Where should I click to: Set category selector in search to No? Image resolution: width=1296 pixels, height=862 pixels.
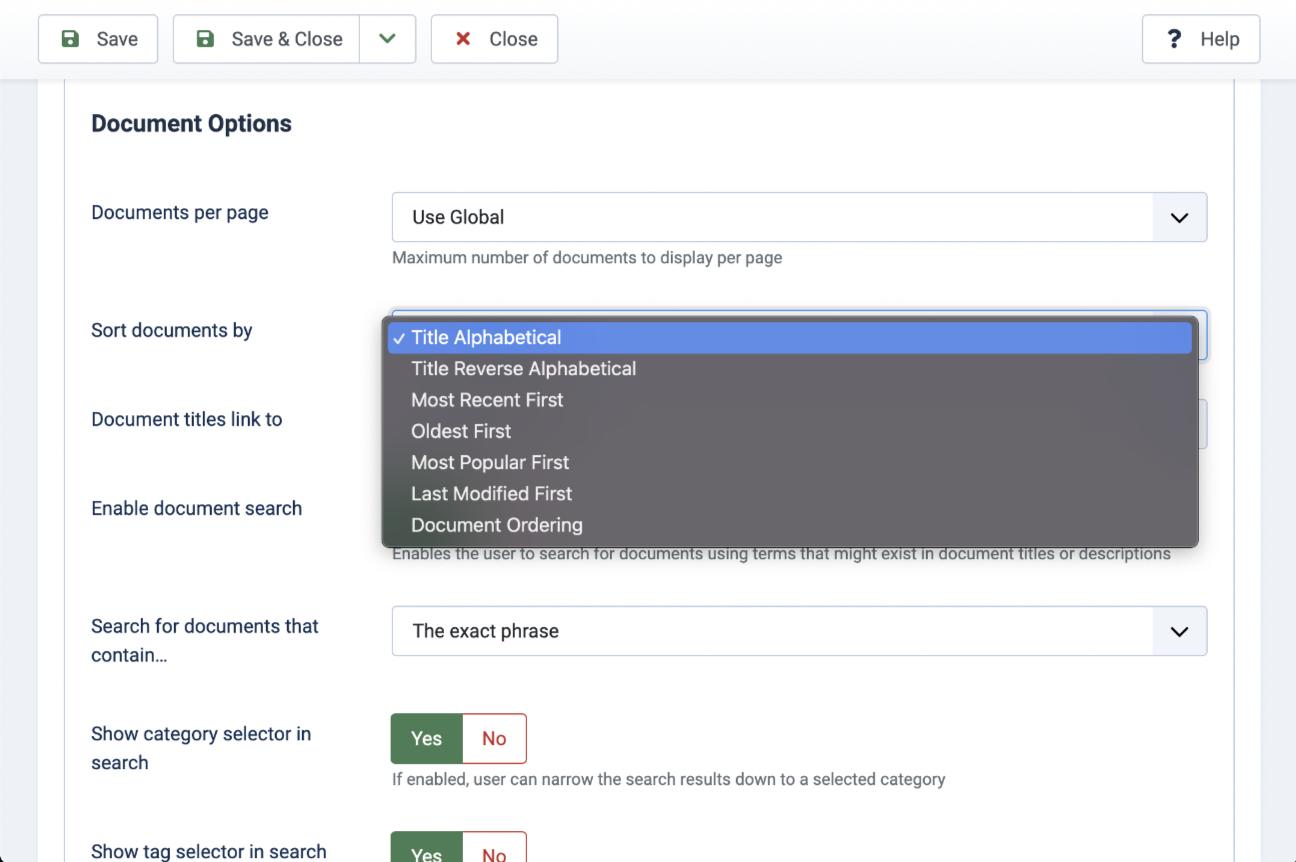[494, 738]
